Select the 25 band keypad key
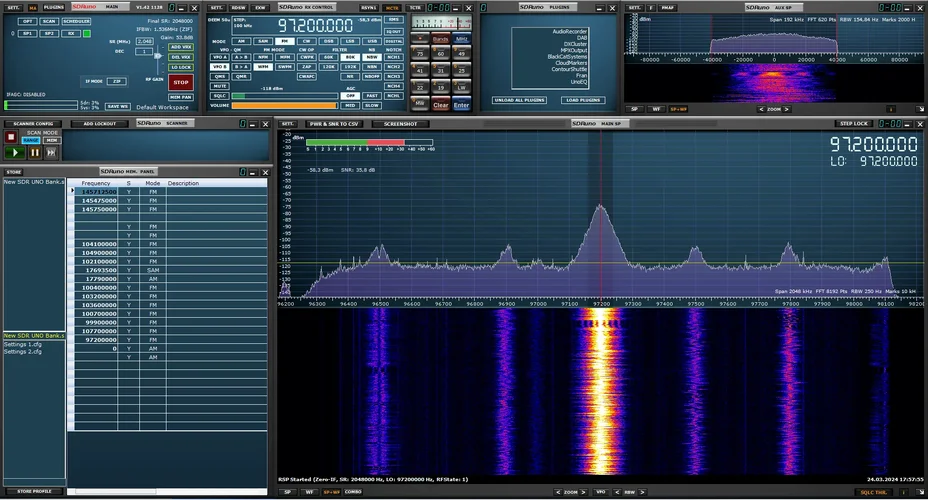 [461, 70]
